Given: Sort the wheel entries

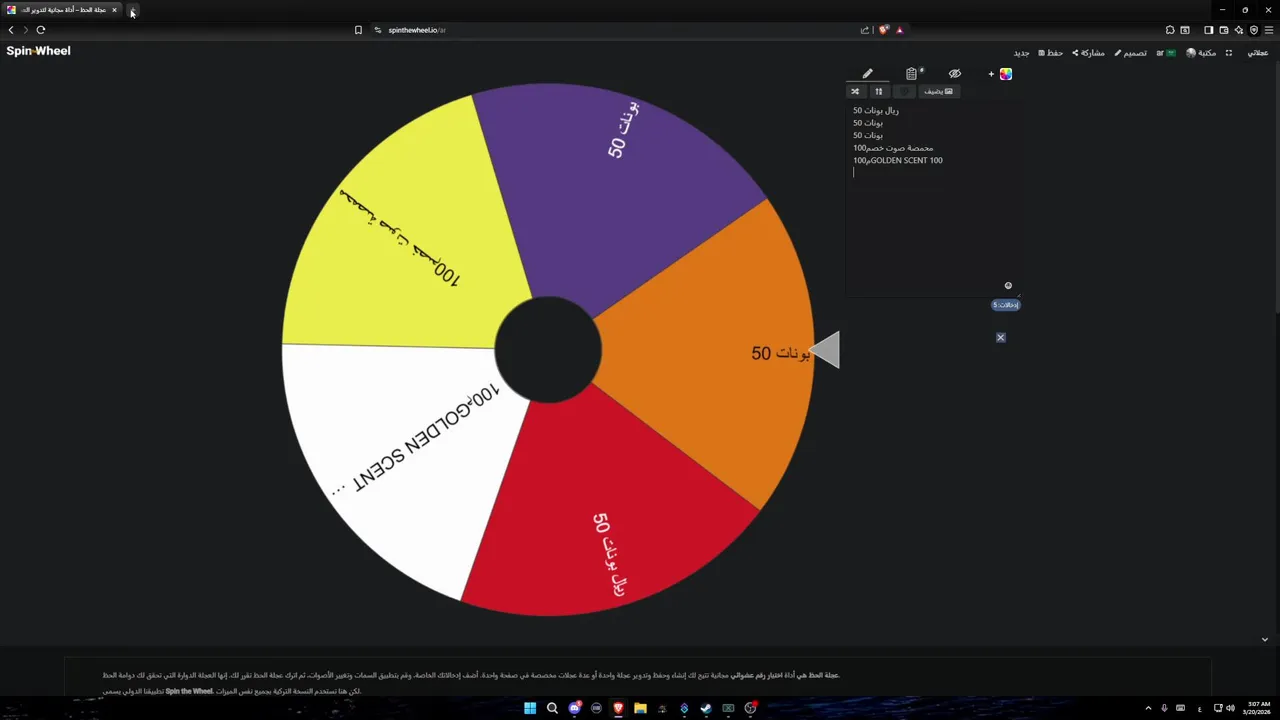Looking at the screenshot, I should 879,91.
